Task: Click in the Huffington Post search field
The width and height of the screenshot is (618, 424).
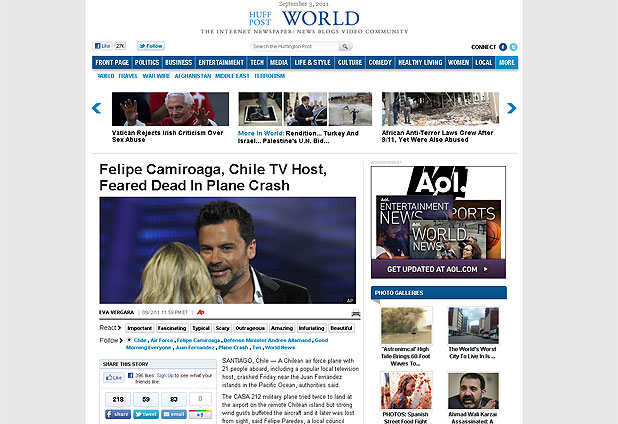Action: (x=294, y=46)
